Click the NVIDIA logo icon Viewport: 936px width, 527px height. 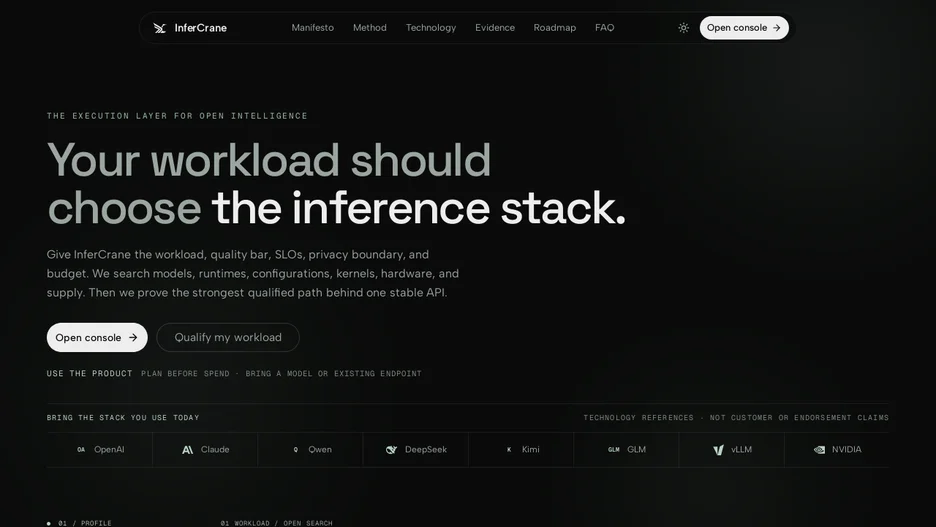(x=820, y=449)
